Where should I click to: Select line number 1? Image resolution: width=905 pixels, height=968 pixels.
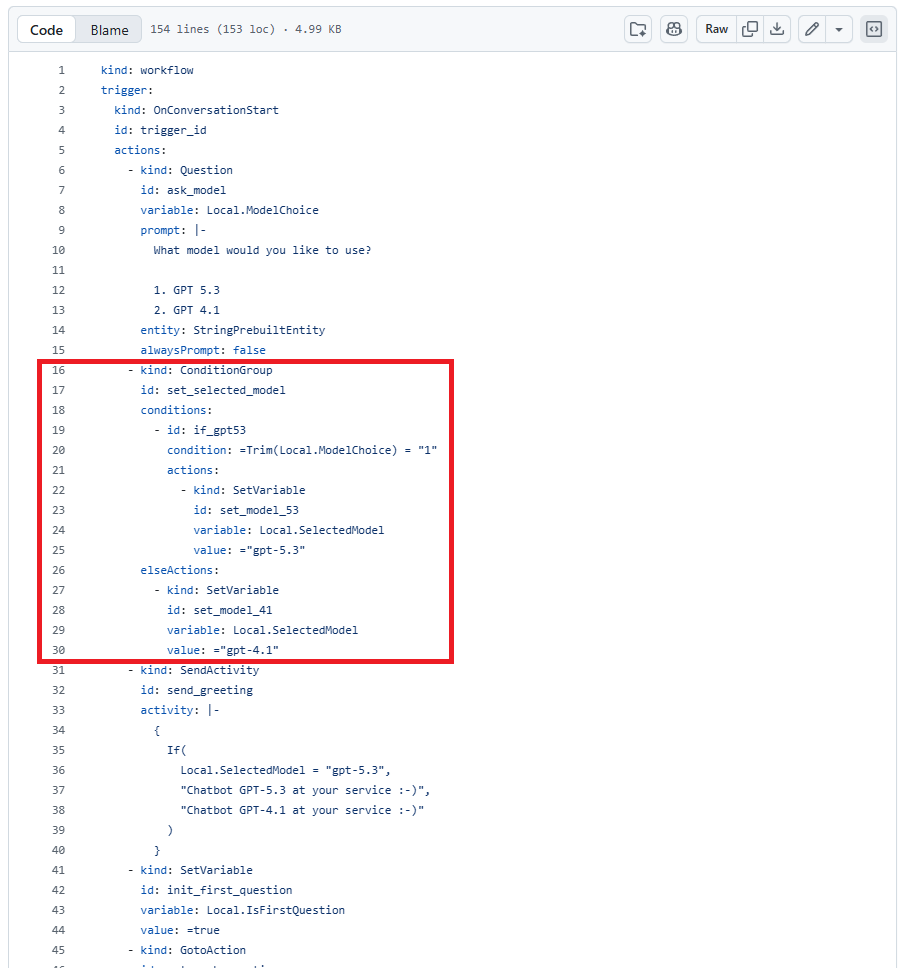61,70
